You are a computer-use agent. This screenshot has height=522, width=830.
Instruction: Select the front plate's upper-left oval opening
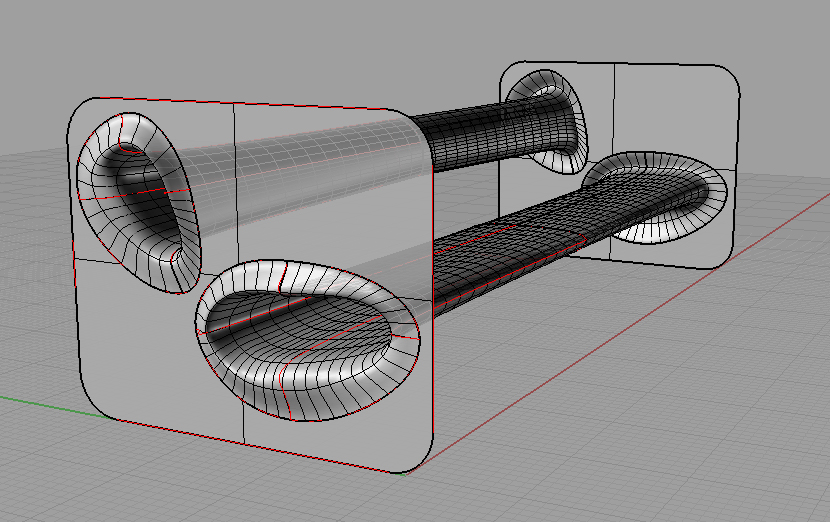click(137, 200)
